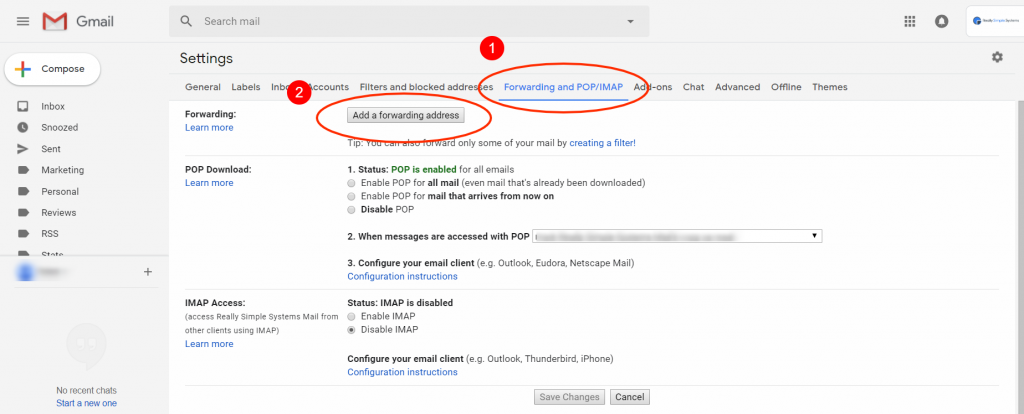Viewport: 1024px width, 414px height.
Task: Click the Snoozed clock icon
Action: click(23, 127)
